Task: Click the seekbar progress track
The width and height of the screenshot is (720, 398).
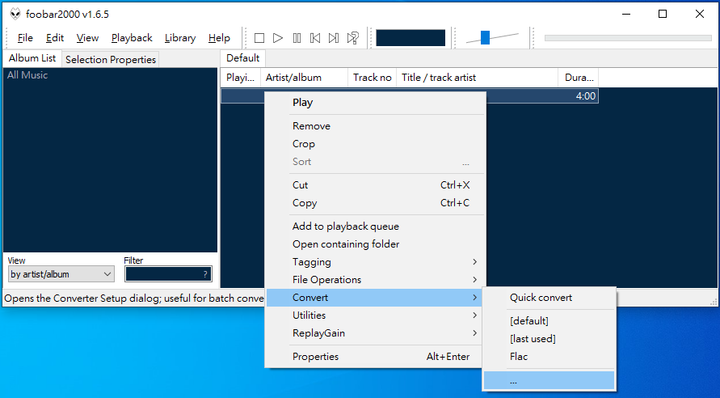Action: tap(628, 38)
